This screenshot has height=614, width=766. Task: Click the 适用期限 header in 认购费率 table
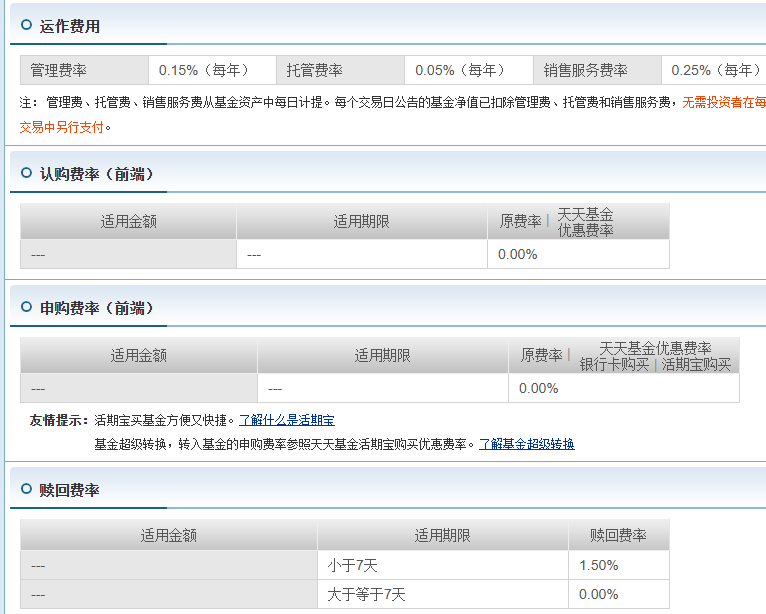pyautogui.click(x=362, y=221)
